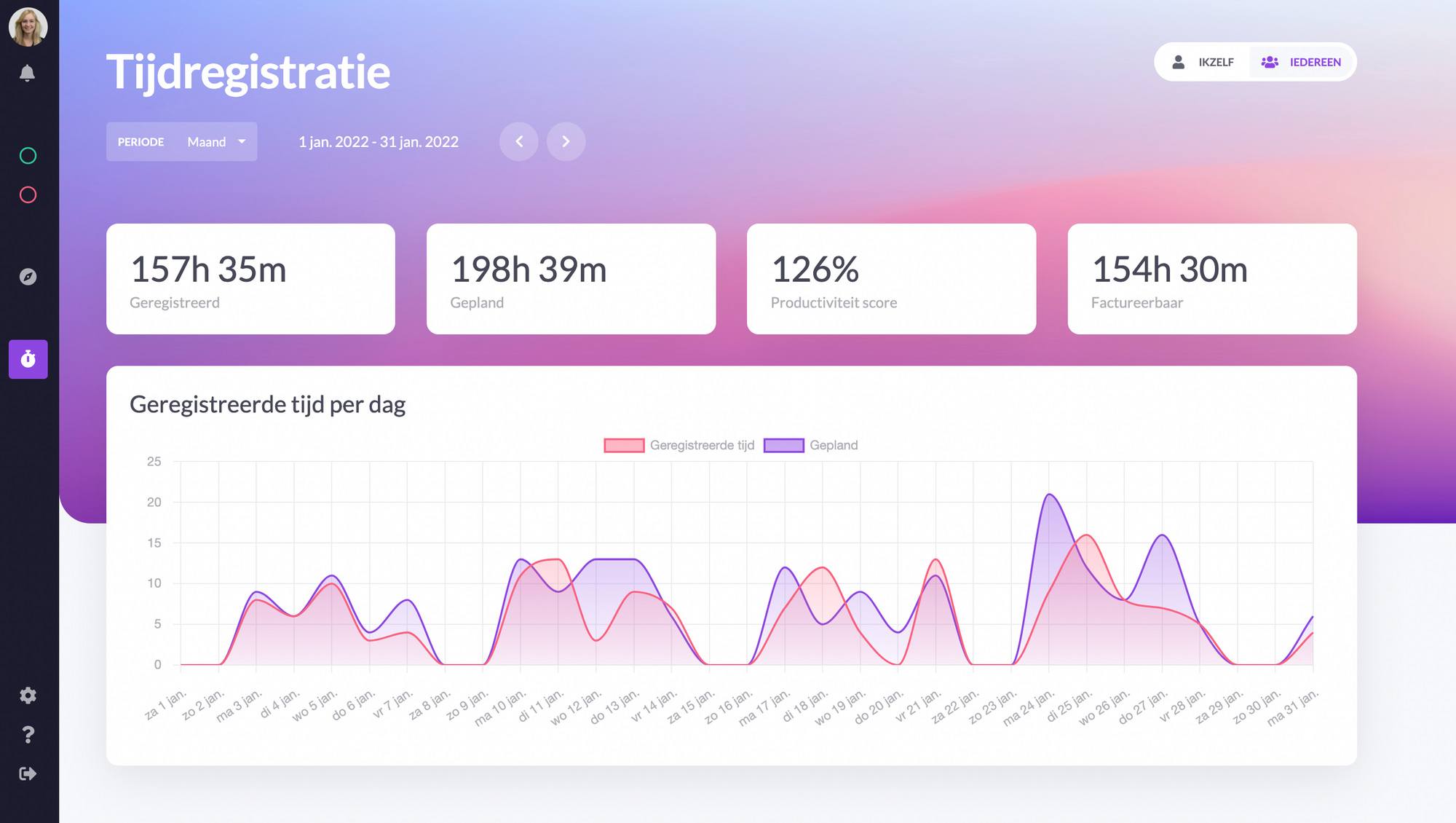This screenshot has width=1456, height=823.
Task: Click the Geregistreerde tijd legend label
Action: pos(702,445)
